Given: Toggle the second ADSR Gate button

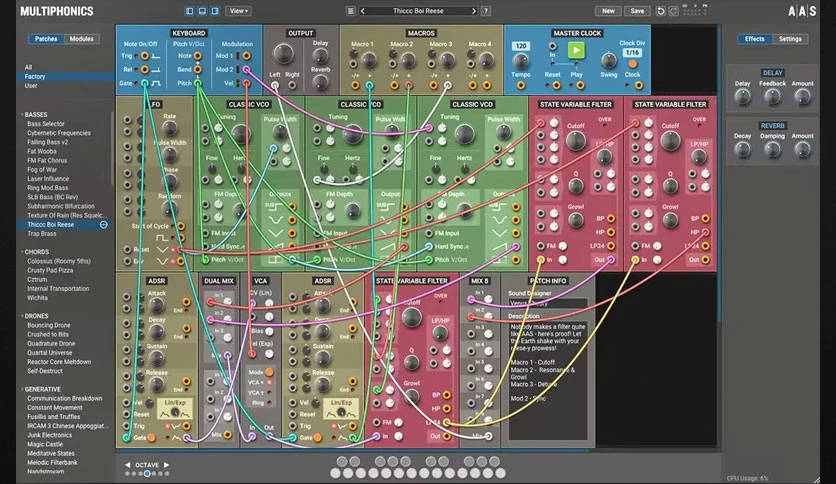Looking at the screenshot, I should 318,438.
